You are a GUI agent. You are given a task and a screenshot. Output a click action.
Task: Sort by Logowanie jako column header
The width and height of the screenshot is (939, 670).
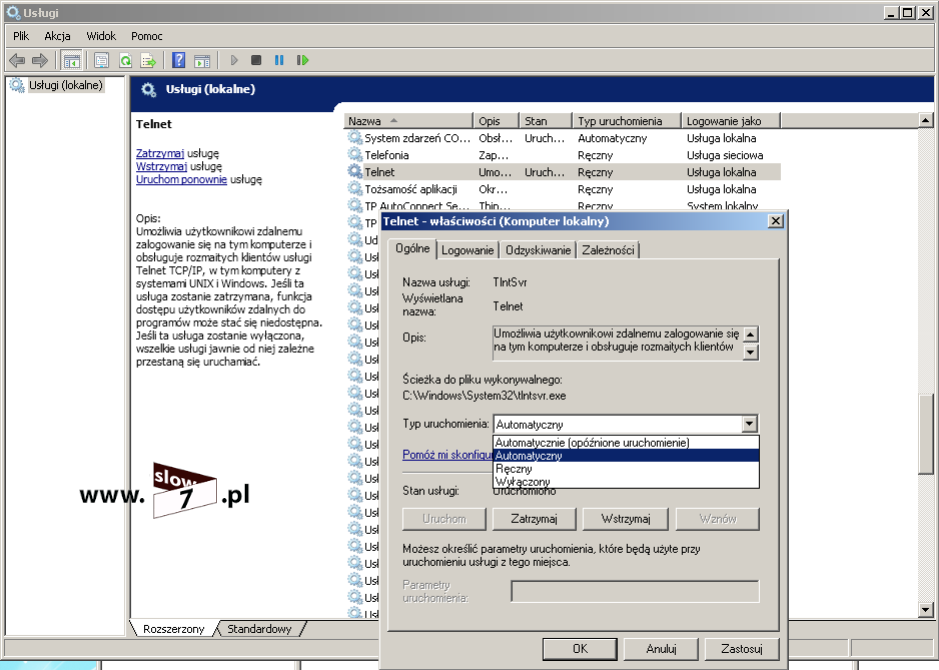click(731, 121)
